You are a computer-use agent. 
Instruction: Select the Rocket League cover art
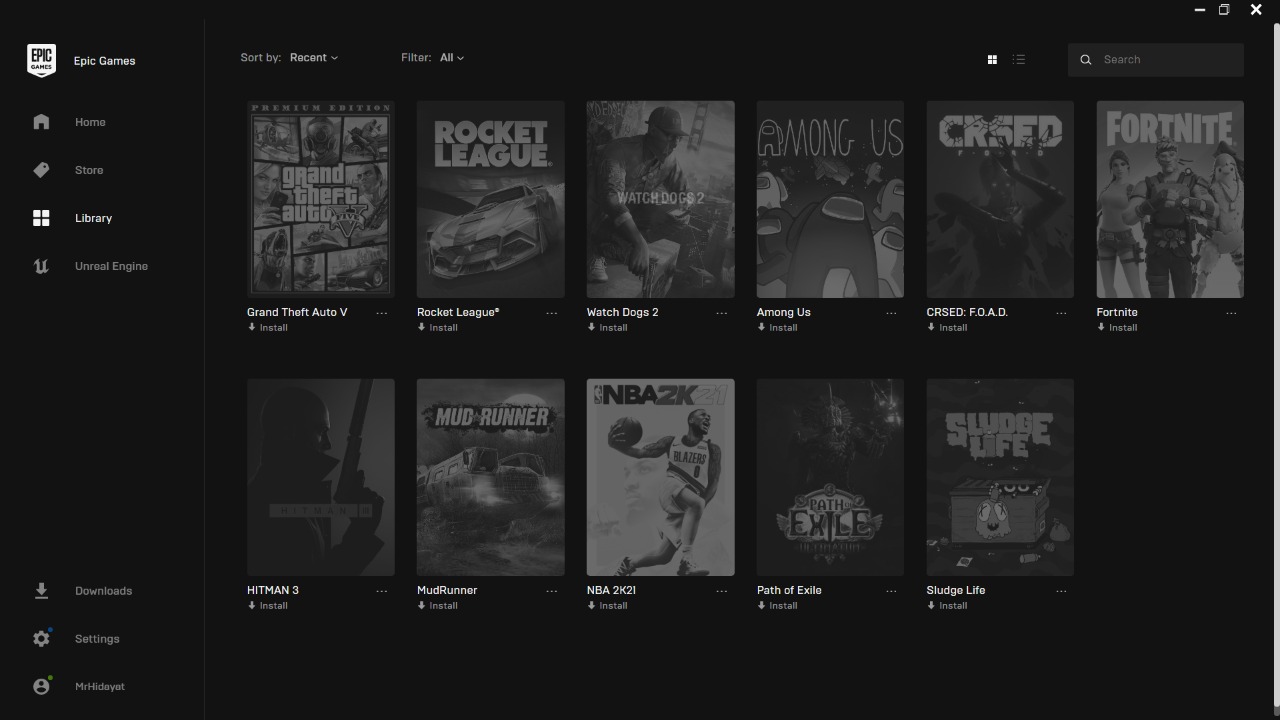[491, 199]
